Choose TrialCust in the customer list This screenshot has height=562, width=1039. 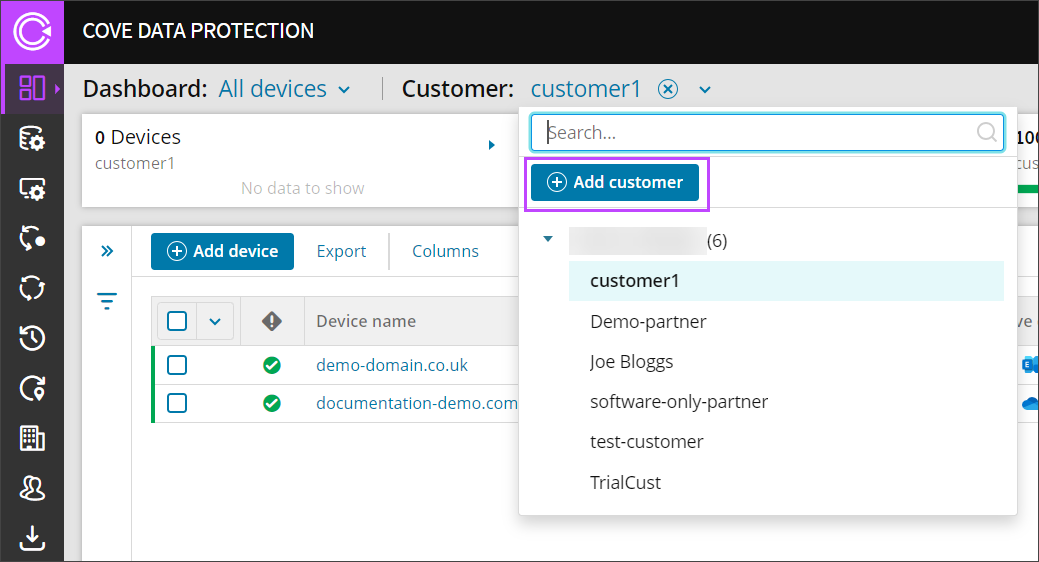pyautogui.click(x=625, y=482)
